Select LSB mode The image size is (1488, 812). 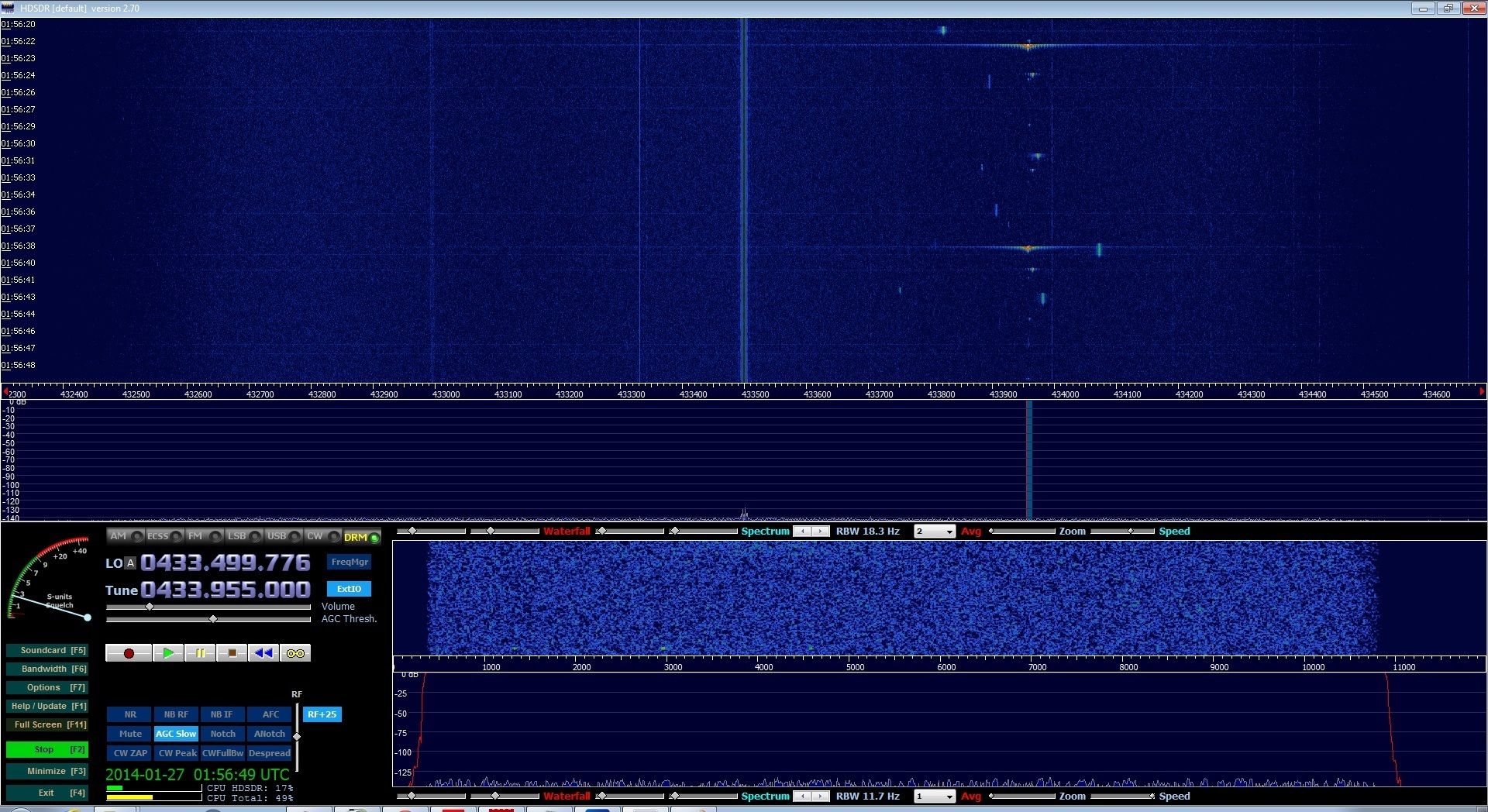coord(243,536)
